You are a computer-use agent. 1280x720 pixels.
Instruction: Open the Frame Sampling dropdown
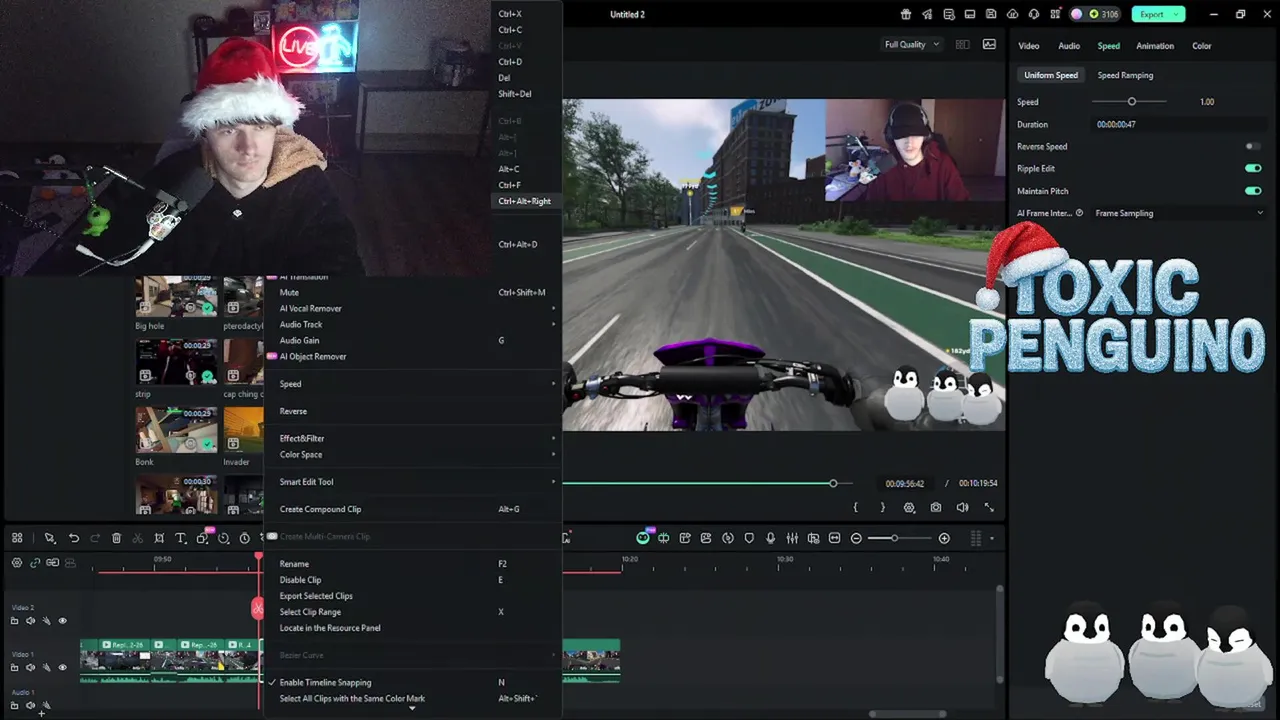click(x=1180, y=213)
